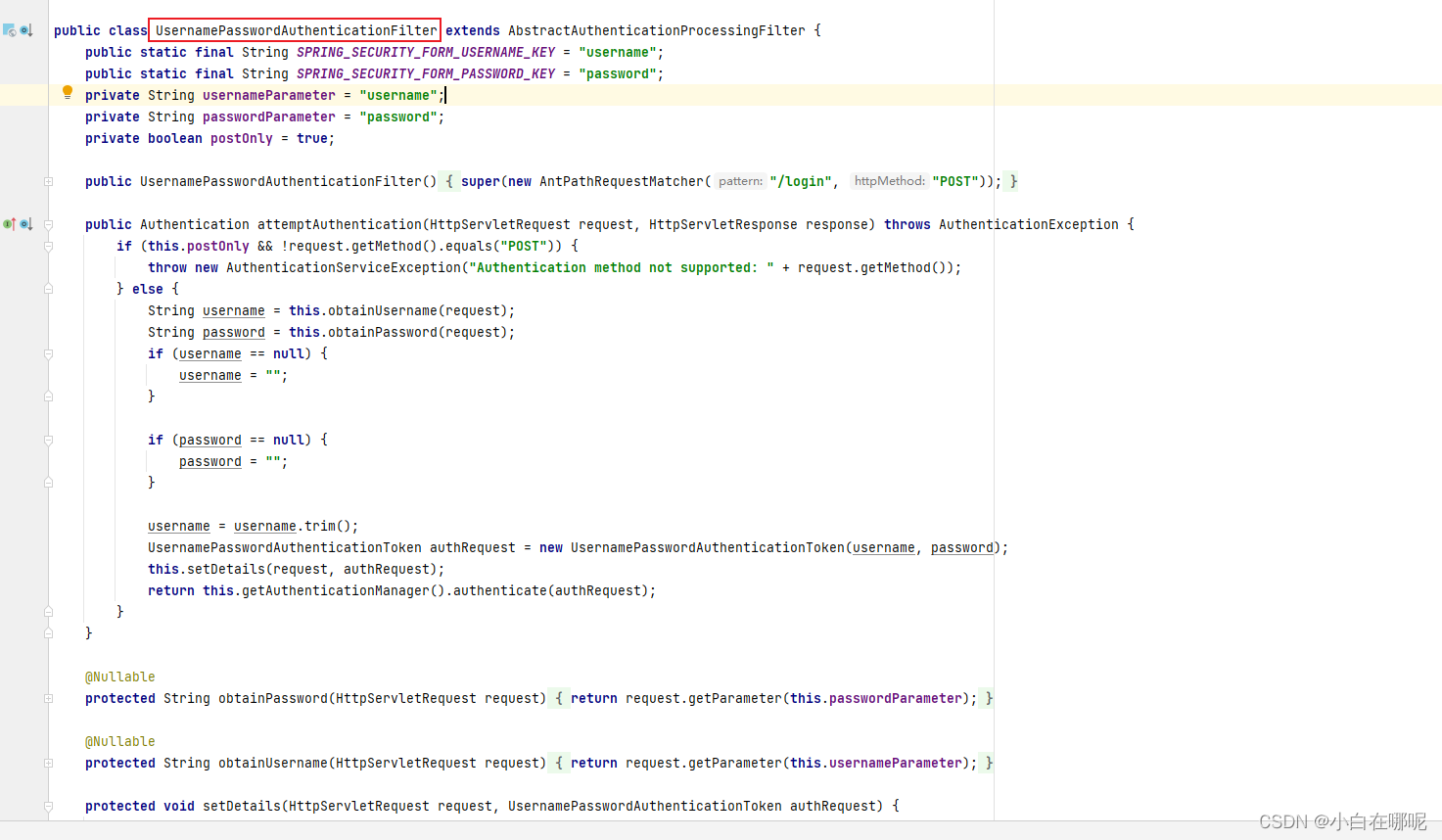Click the overridden-method icon beside attemptAuthentication
The image size is (1442, 840).
(x=26, y=224)
